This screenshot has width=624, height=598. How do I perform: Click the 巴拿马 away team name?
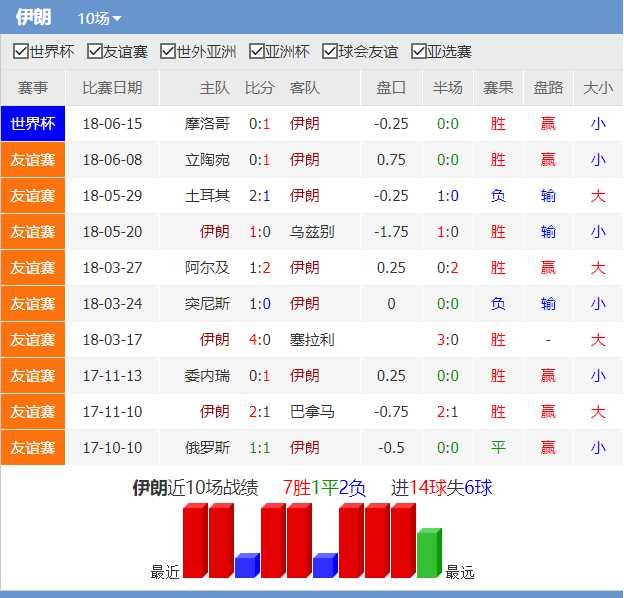[x=312, y=412]
